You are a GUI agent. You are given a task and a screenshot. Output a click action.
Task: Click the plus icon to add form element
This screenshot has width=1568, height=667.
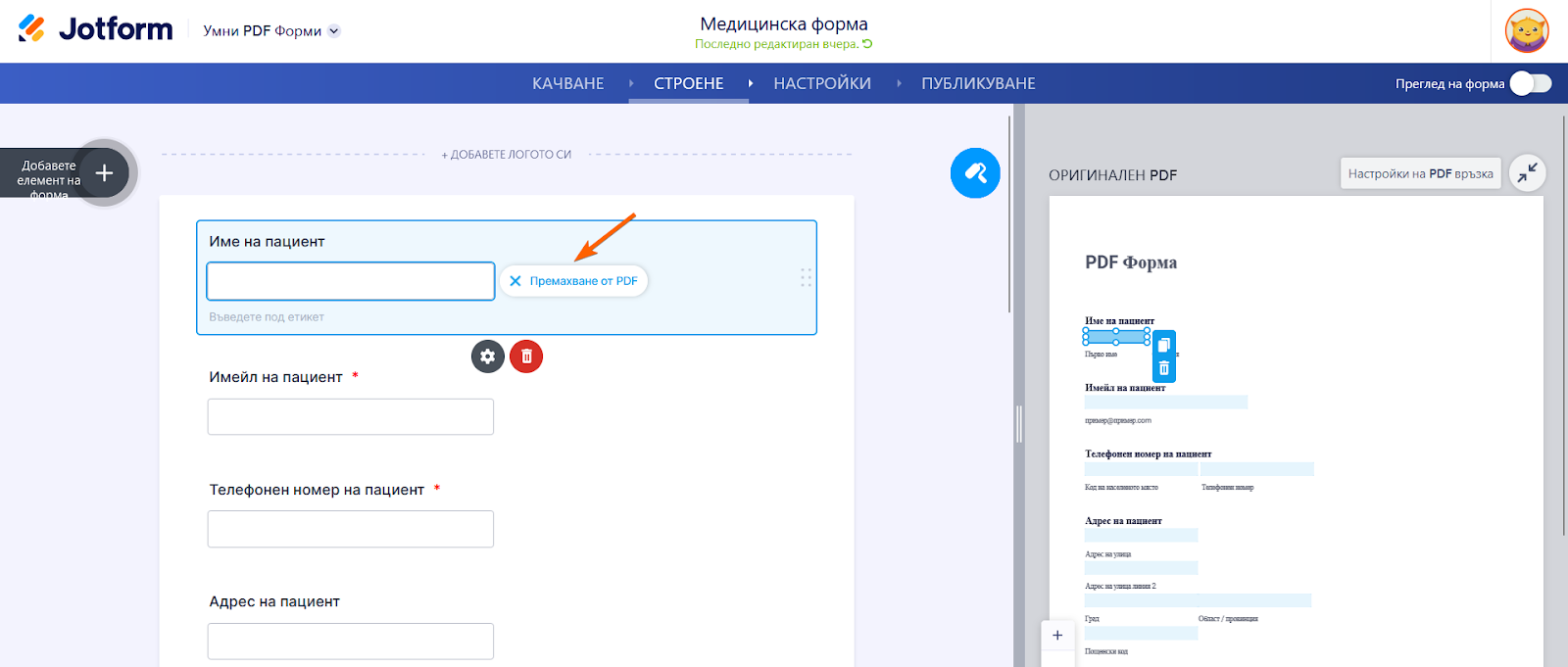104,173
